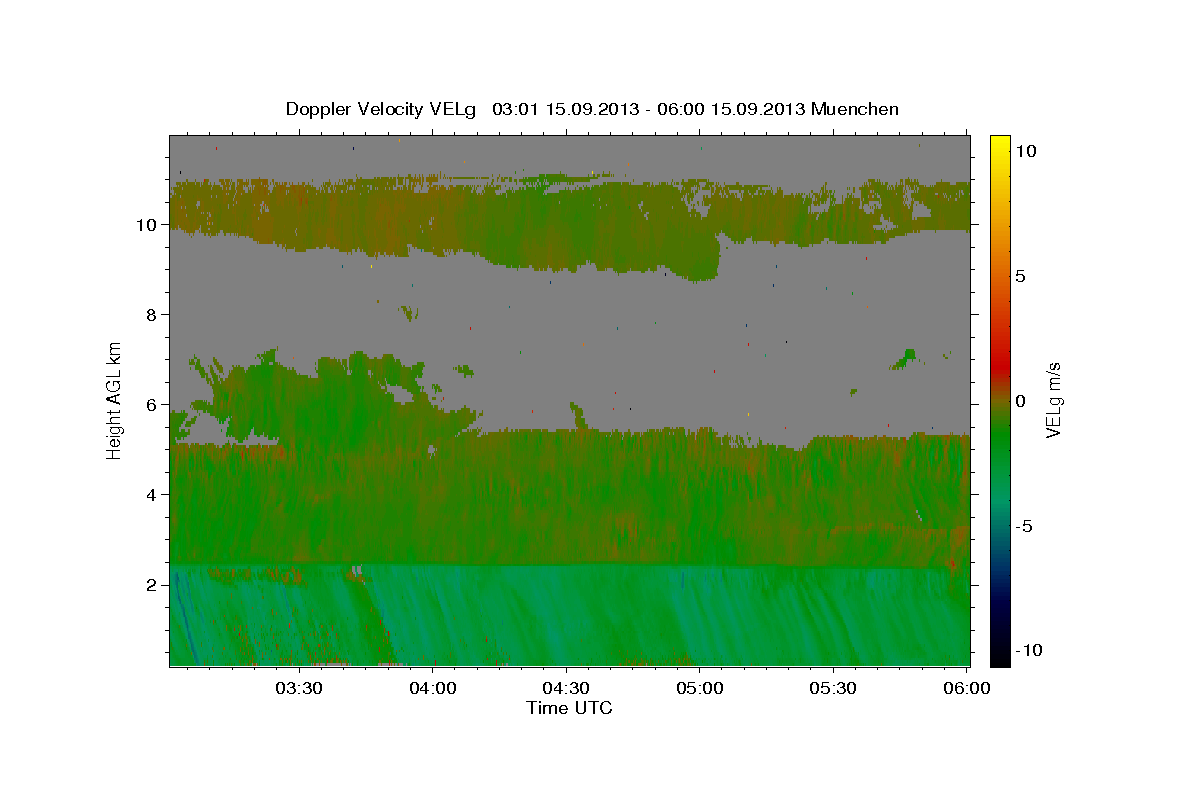Click the 'Time UTC' axis title
This screenshot has width=1200, height=800.
[x=569, y=708]
